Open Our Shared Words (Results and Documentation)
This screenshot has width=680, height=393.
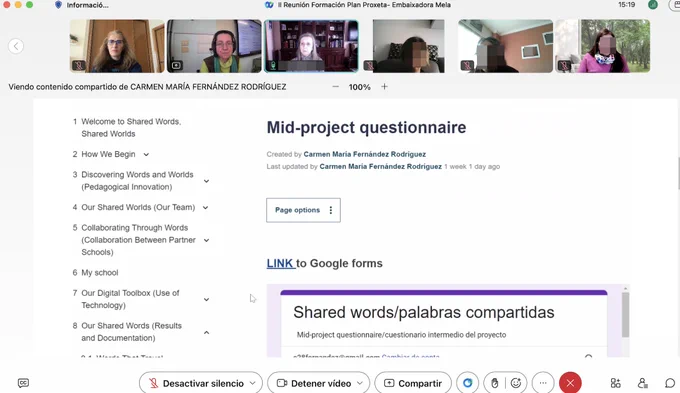131,331
